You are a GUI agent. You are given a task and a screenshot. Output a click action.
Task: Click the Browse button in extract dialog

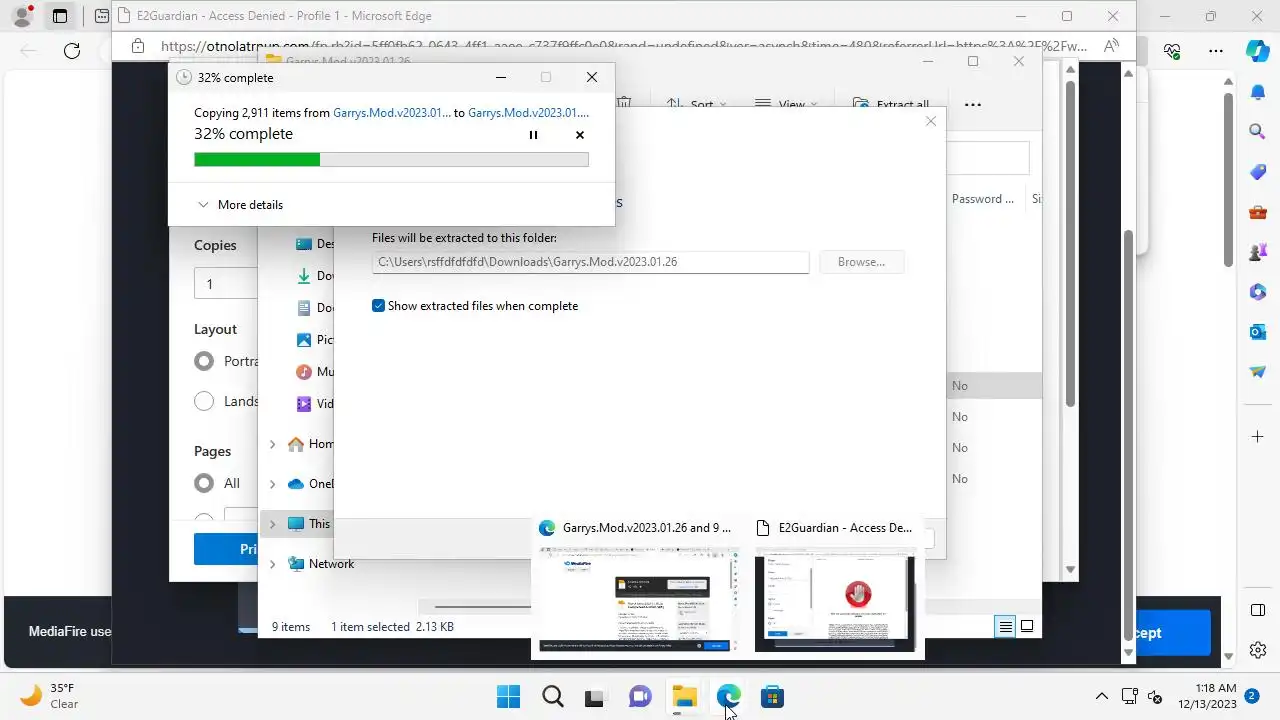coord(862,262)
